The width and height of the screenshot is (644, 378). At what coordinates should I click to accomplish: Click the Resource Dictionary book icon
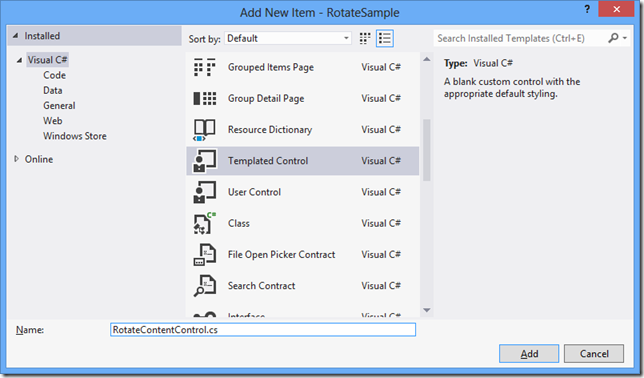205,130
